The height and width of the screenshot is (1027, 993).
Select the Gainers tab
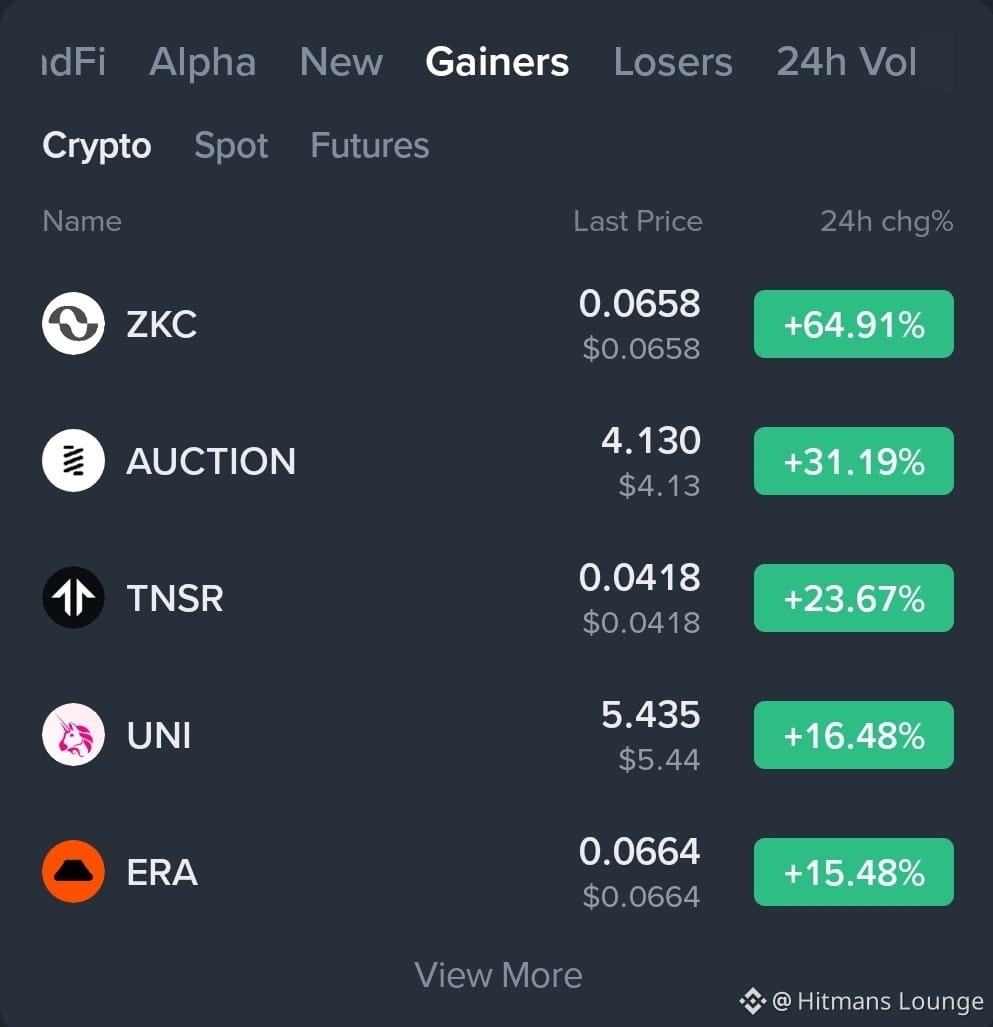point(497,62)
